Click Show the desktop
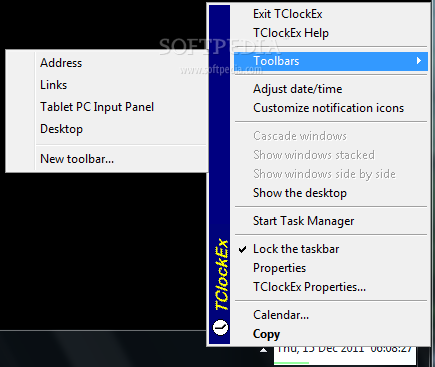This screenshot has width=435, height=367. (x=330, y=193)
